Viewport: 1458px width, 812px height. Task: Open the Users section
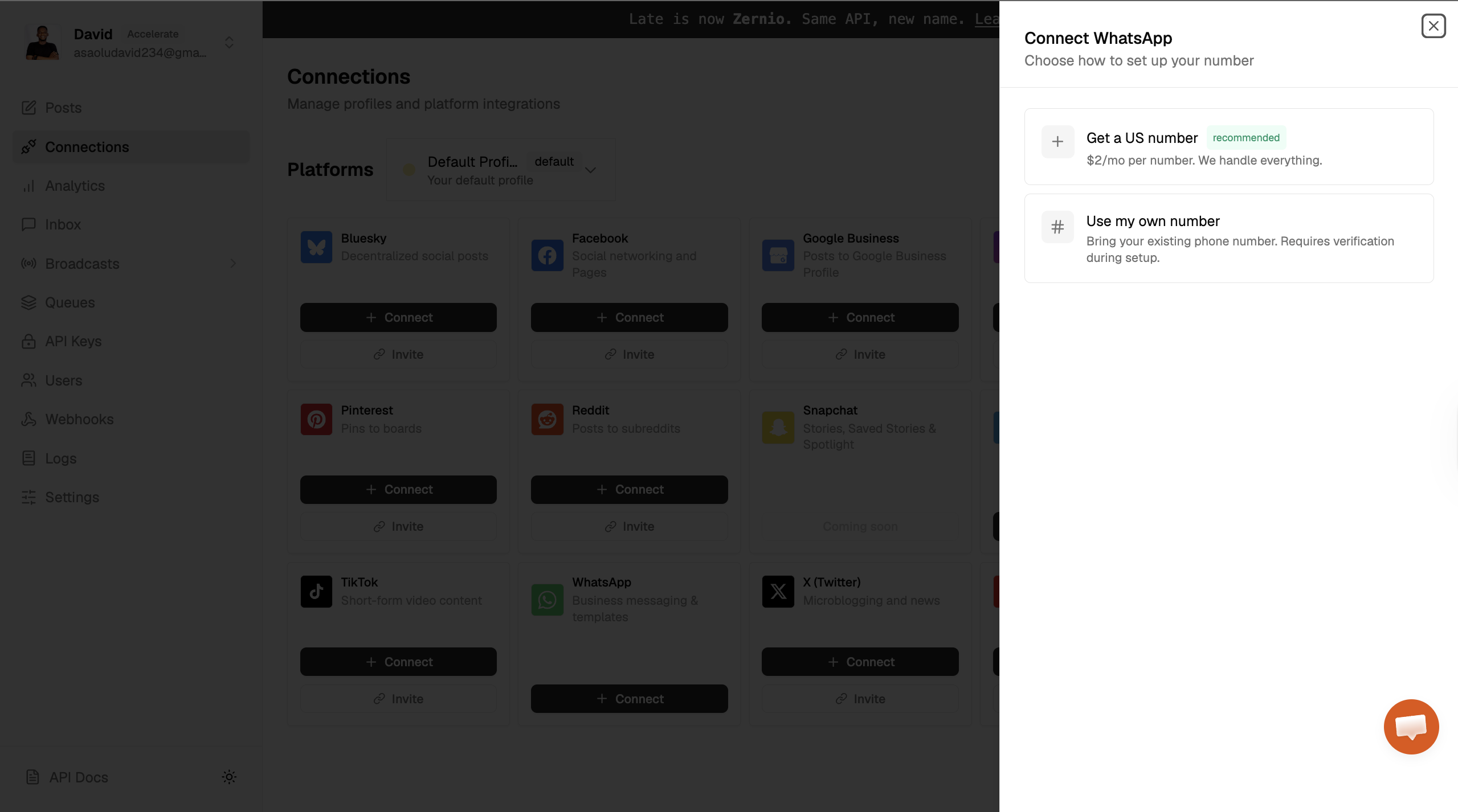63,380
